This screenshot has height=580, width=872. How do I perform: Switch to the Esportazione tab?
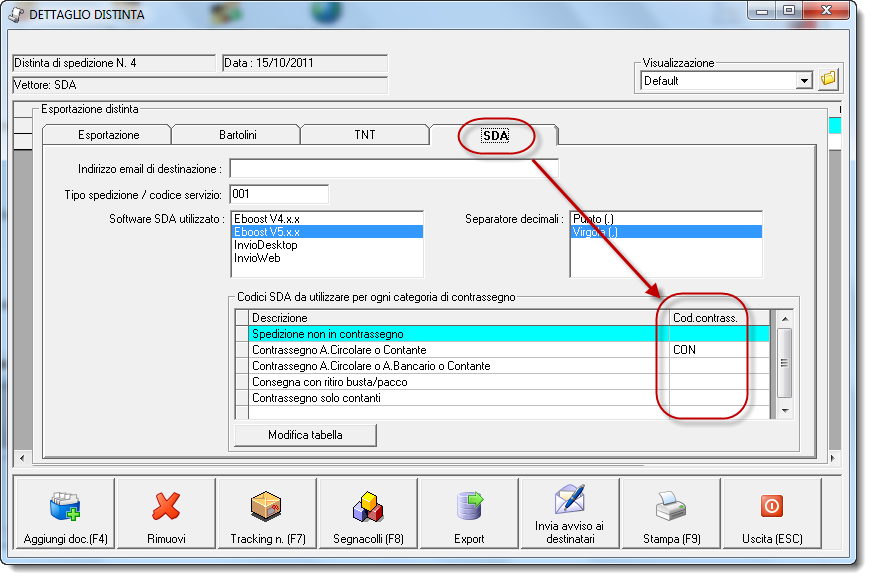(x=108, y=135)
